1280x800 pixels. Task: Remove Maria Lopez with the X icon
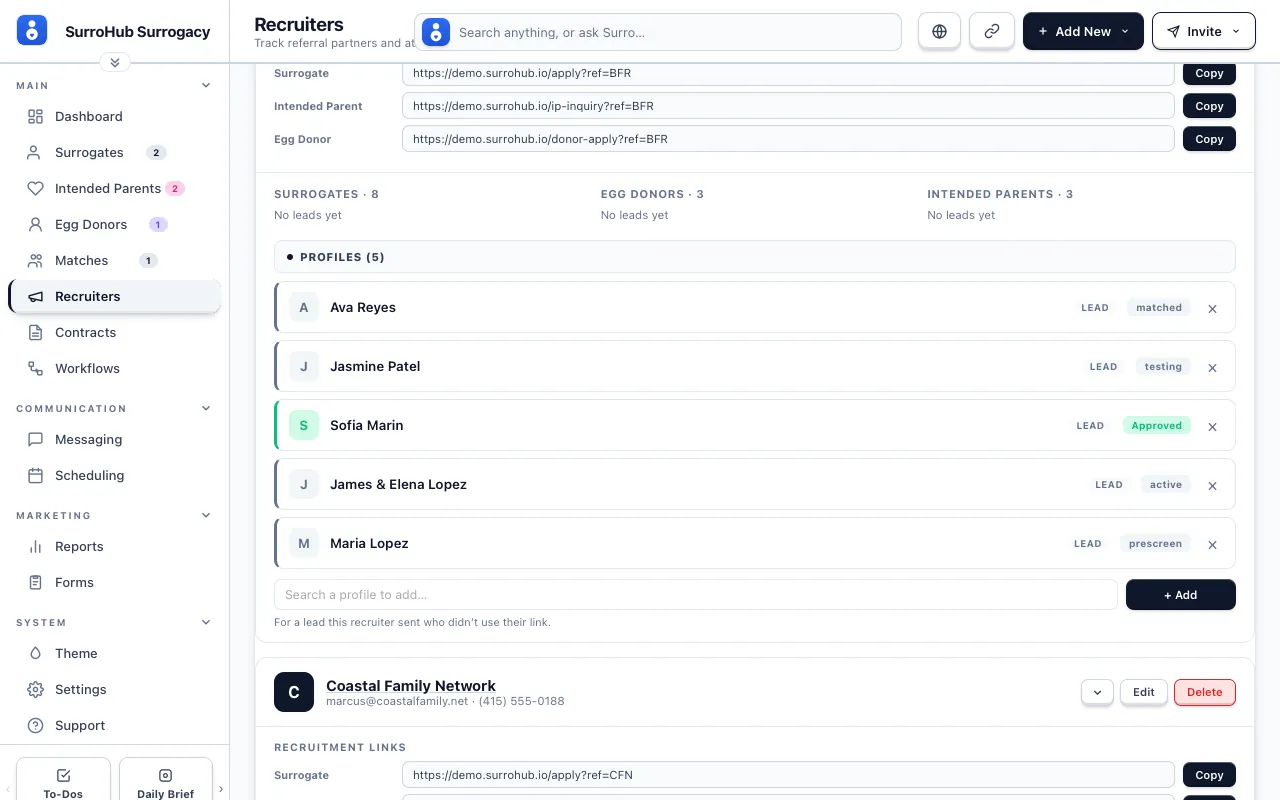pos(1212,545)
